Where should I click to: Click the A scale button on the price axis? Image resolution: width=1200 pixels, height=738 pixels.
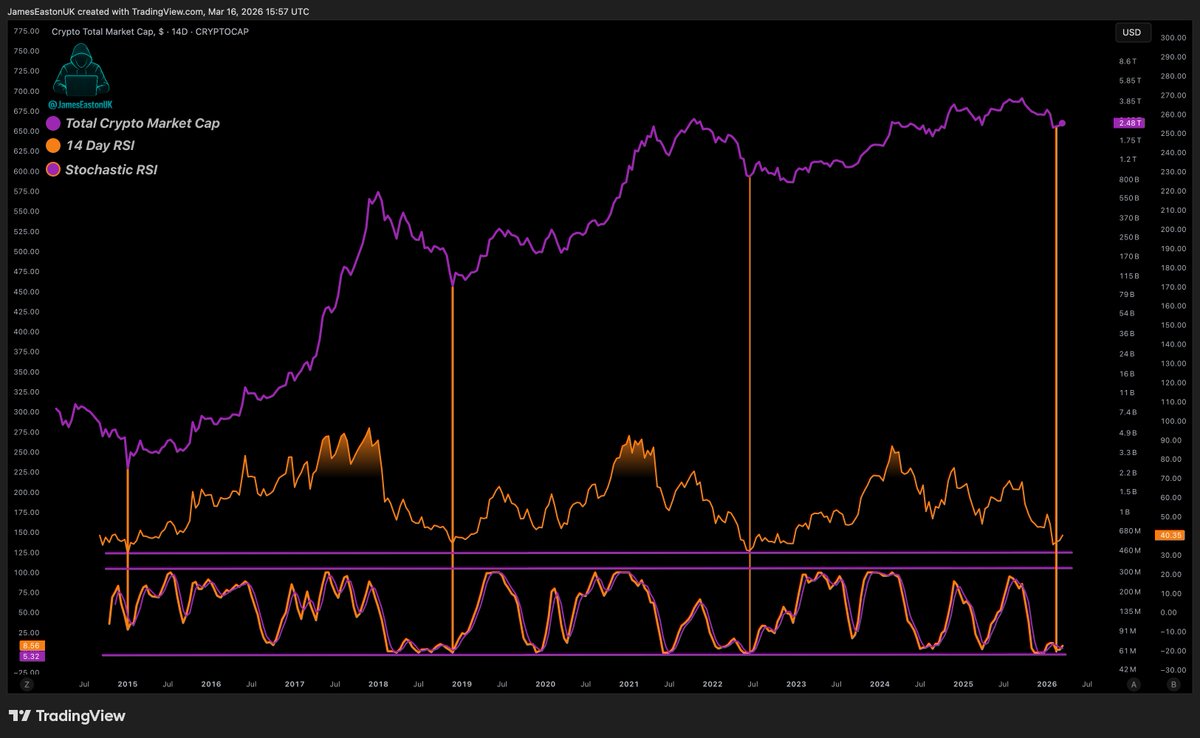pos(1133,684)
